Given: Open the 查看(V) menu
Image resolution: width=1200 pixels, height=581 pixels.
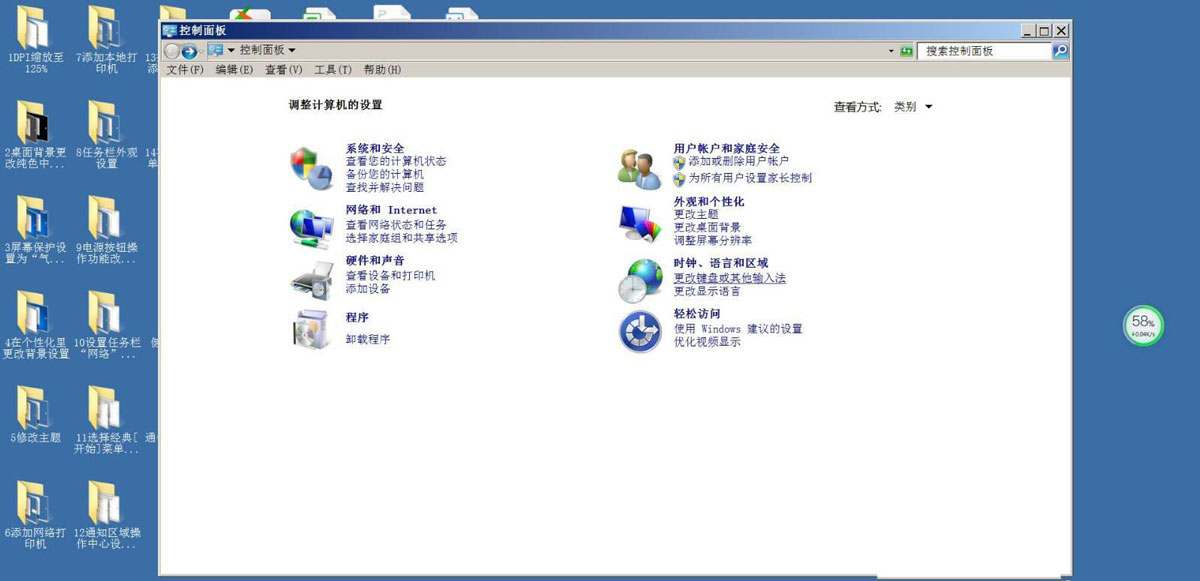Looking at the screenshot, I should pyautogui.click(x=285, y=69).
